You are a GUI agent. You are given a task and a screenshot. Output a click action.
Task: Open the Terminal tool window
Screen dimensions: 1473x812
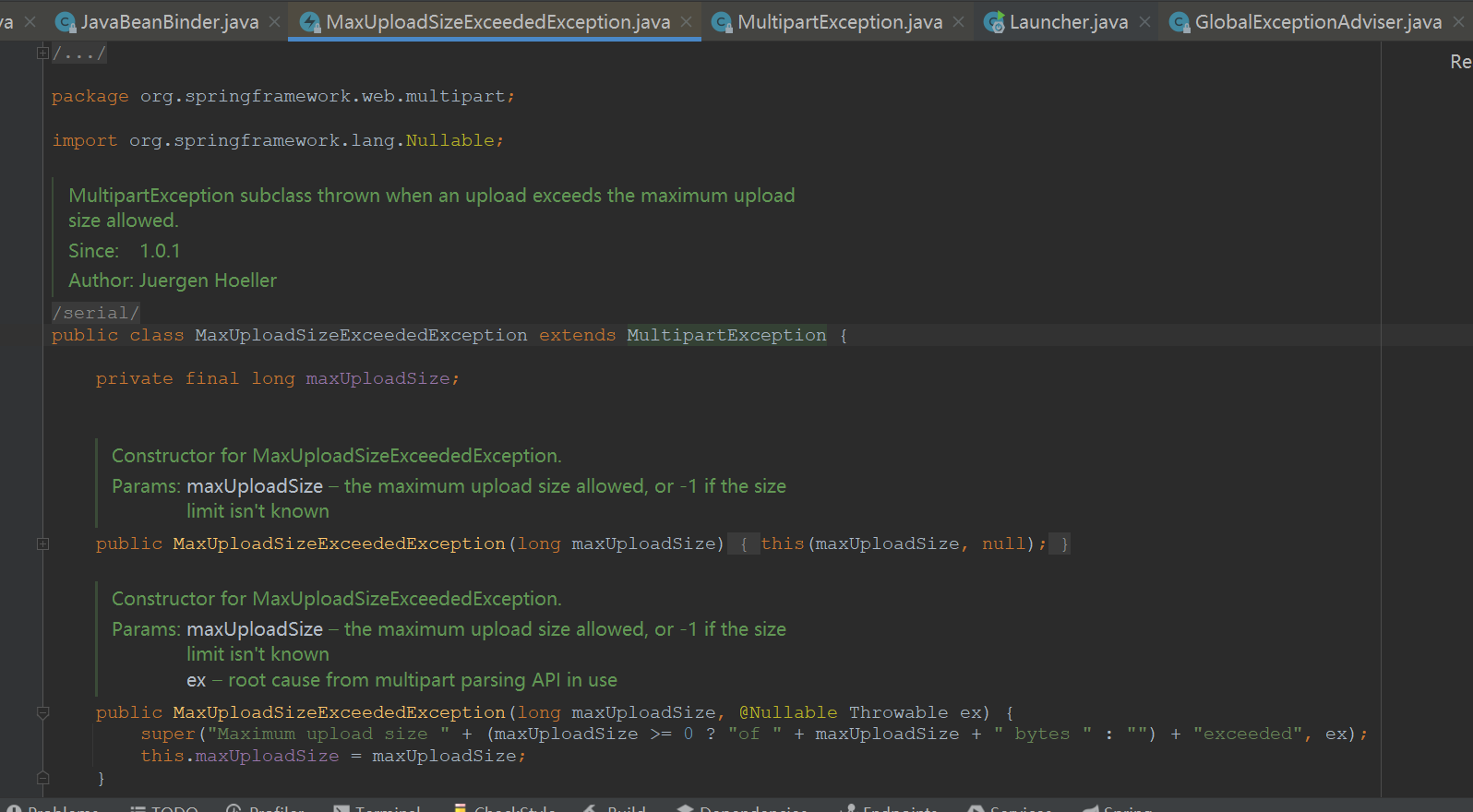tap(377, 809)
